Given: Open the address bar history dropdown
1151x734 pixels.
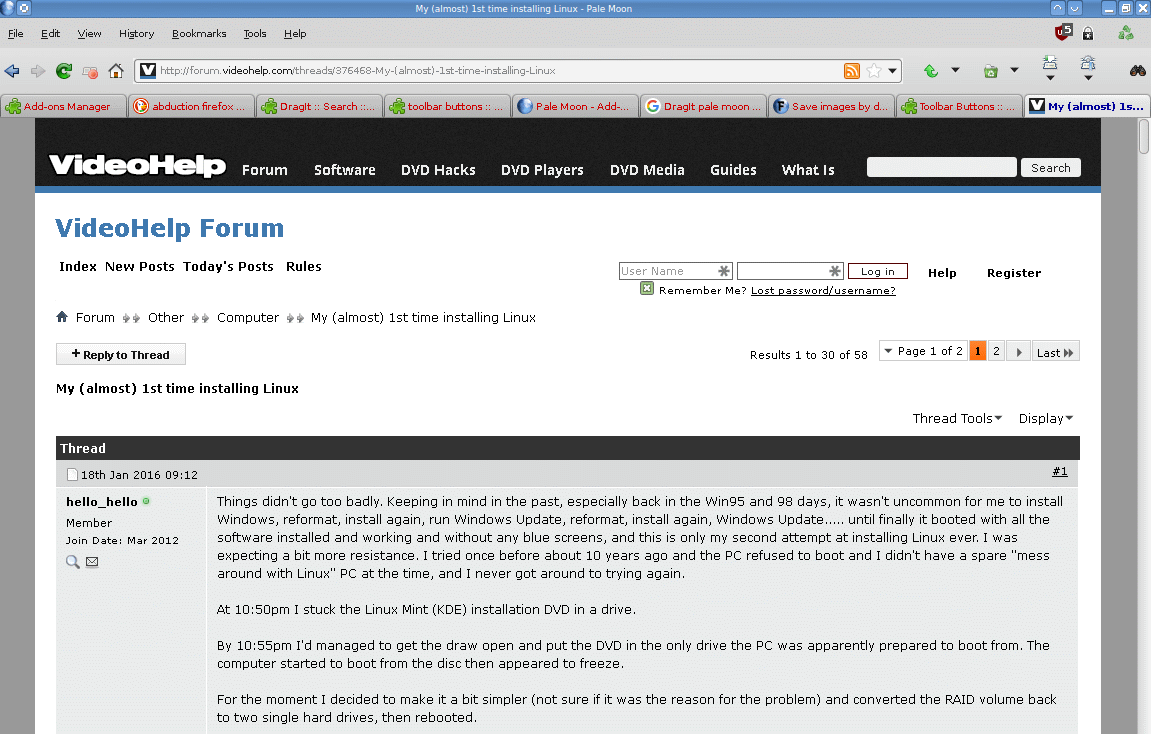Looking at the screenshot, I should pyautogui.click(x=893, y=71).
